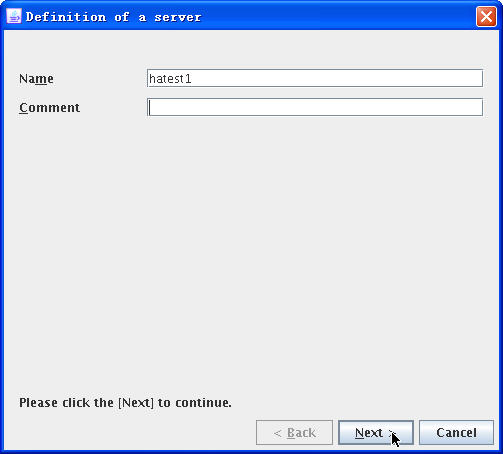Click the disabled Back button
This screenshot has height=454, width=503.
coord(294,433)
